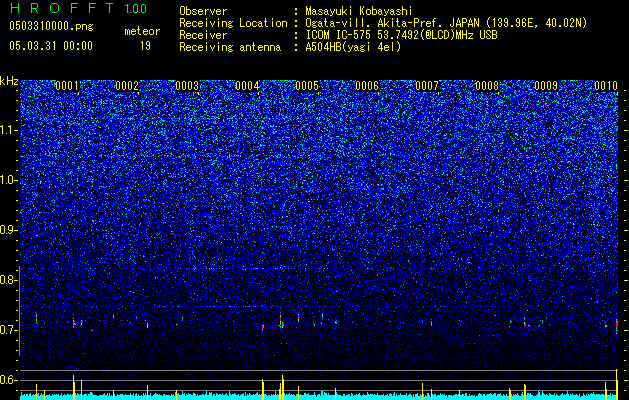The image size is (629, 400).
Task: Click the 0003 time marker
Action: (x=187, y=86)
